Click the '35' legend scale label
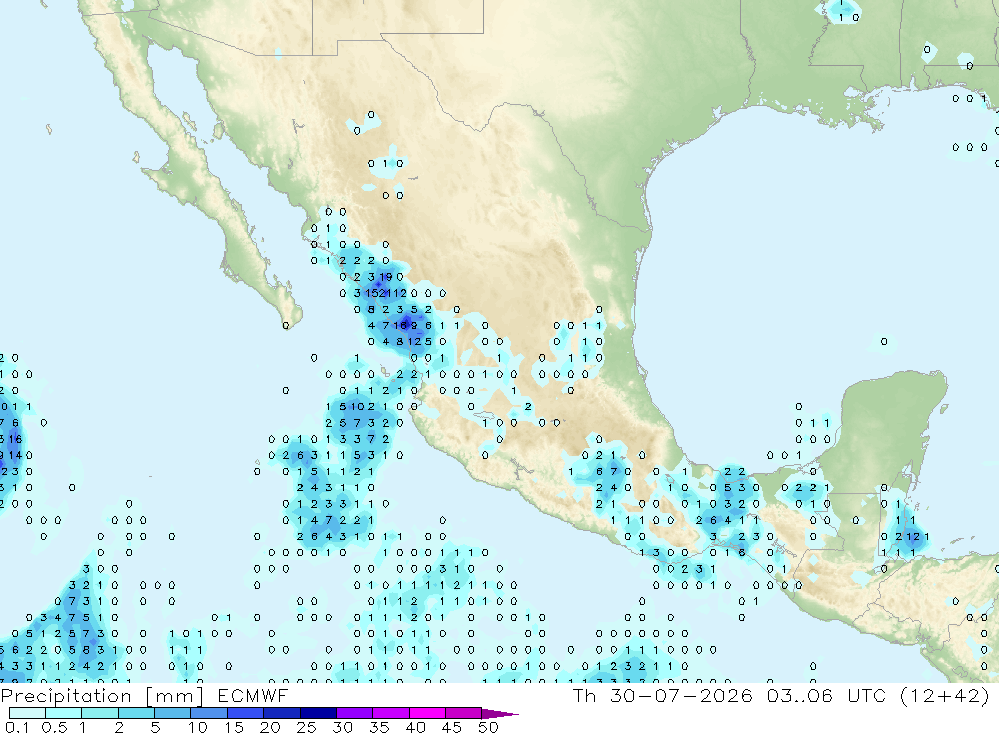The image size is (1000, 733). click(379, 727)
